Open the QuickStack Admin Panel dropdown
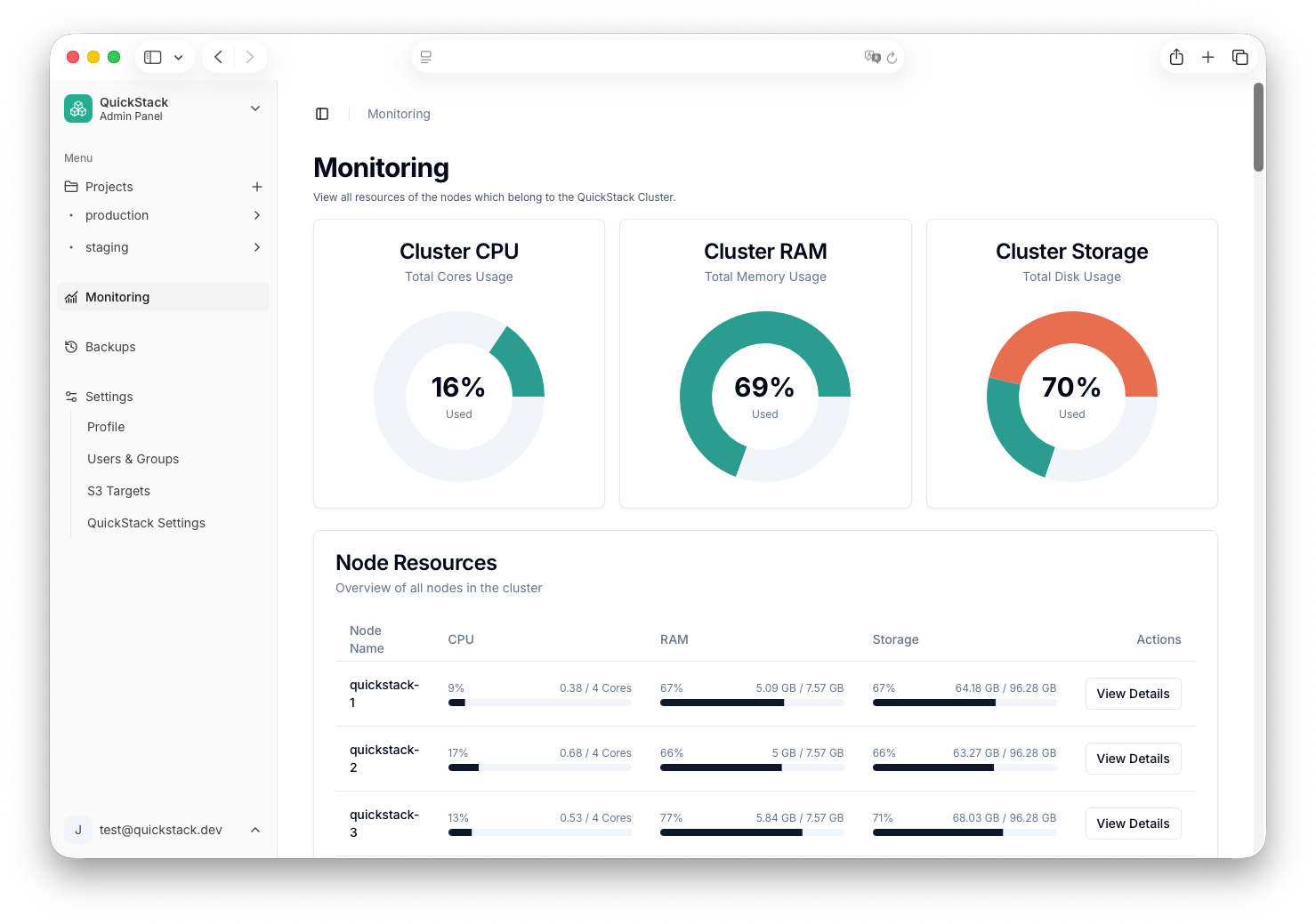This screenshot has height=924, width=1316. coord(255,108)
